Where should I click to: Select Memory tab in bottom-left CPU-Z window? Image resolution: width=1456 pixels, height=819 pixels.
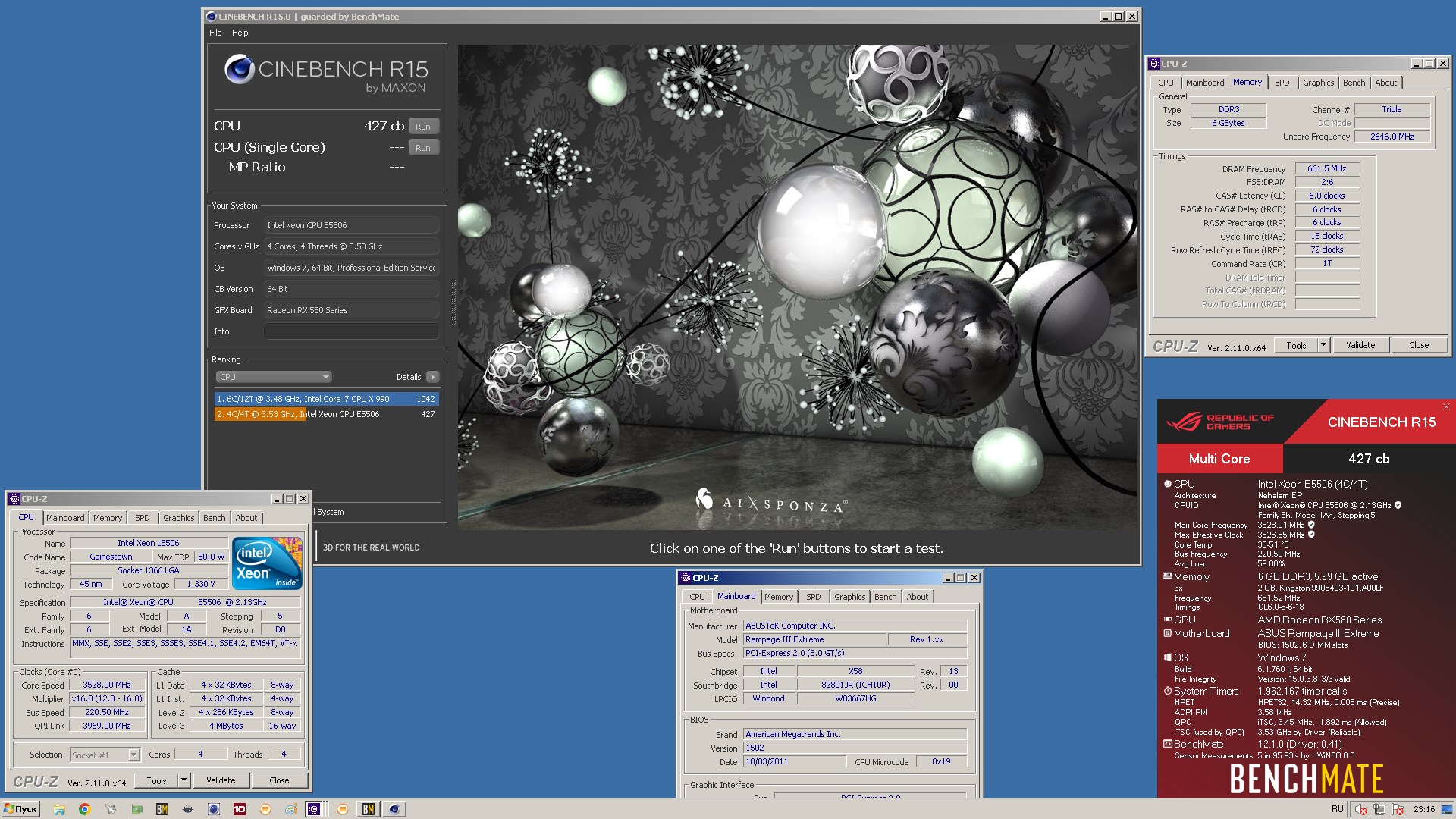[108, 518]
